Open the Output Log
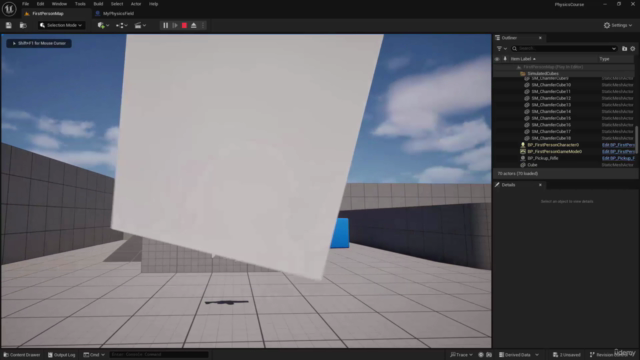 62,355
